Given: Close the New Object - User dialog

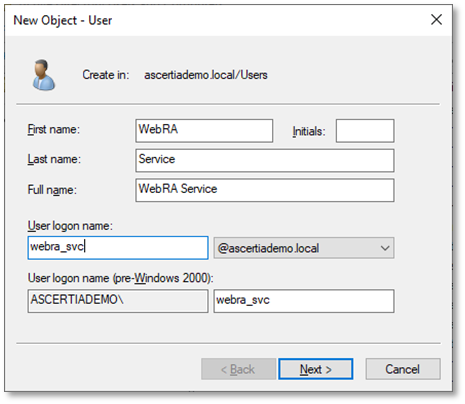Looking at the screenshot, I should tap(436, 20).
